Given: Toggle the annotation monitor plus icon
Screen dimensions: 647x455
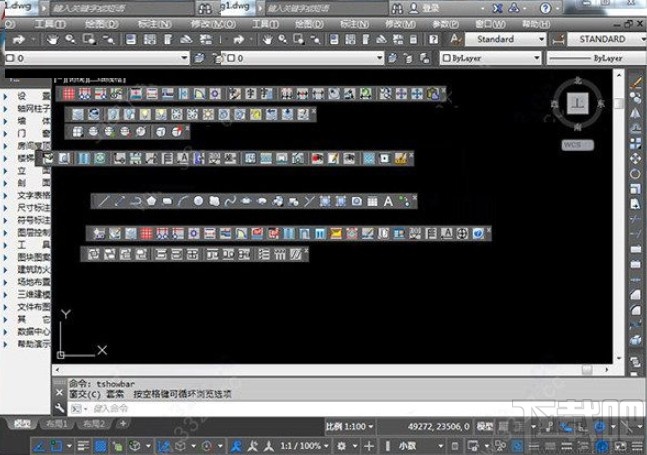Looking at the screenshot, I should point(369,446).
